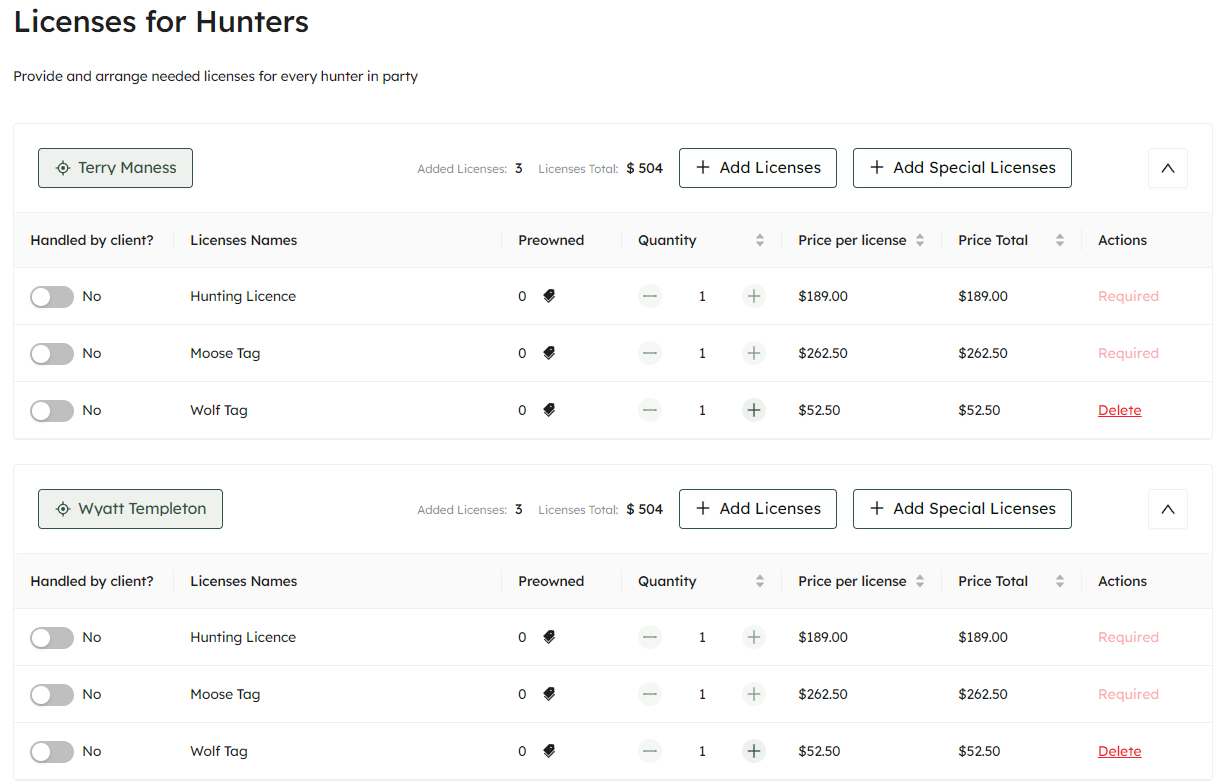Collapse Terry Maness licenses section

pos(1167,168)
